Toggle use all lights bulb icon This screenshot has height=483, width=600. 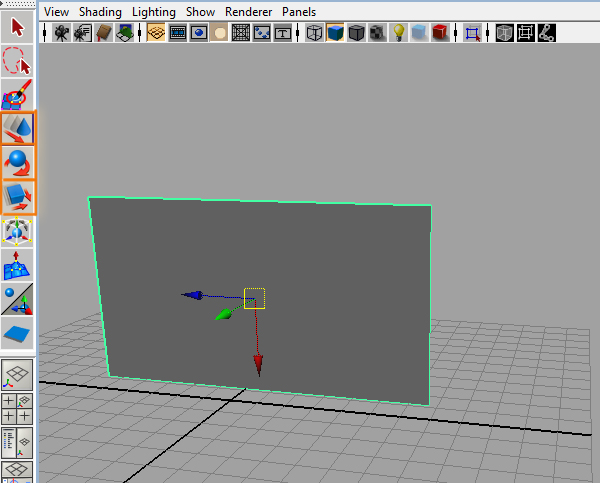pos(398,33)
